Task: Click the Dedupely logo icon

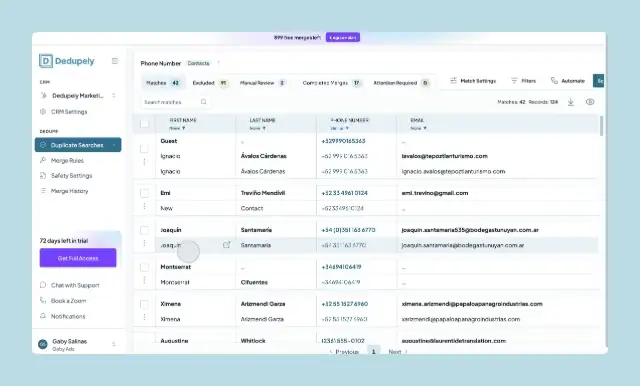Action: click(46, 61)
